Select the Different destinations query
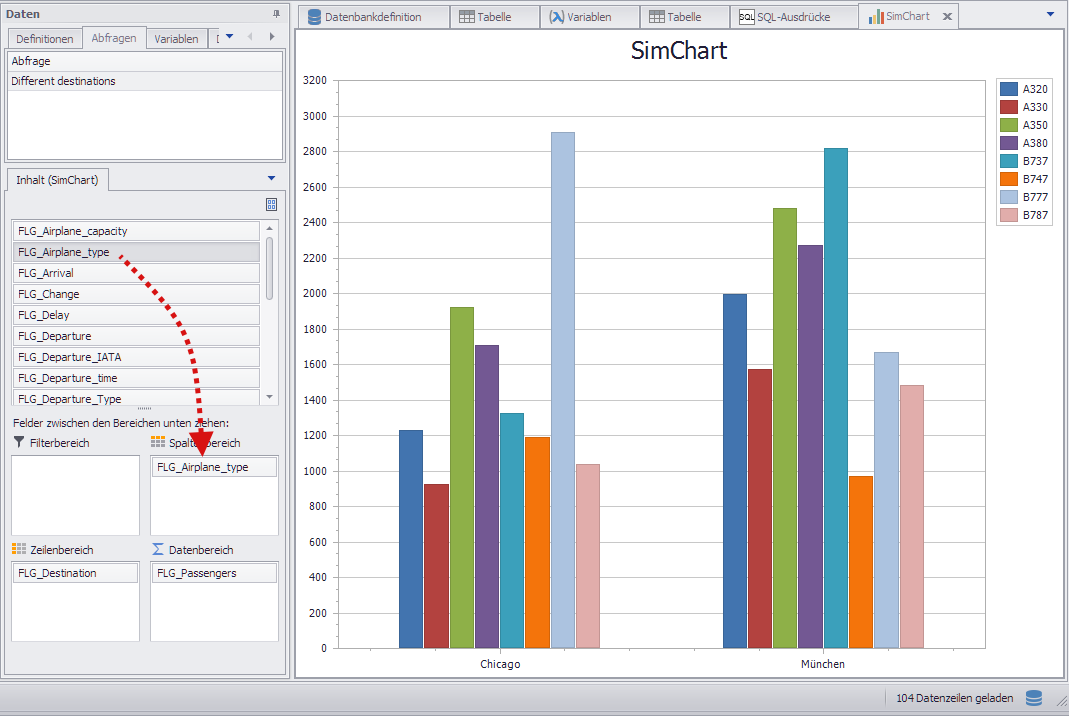This screenshot has width=1069, height=716. [64, 81]
